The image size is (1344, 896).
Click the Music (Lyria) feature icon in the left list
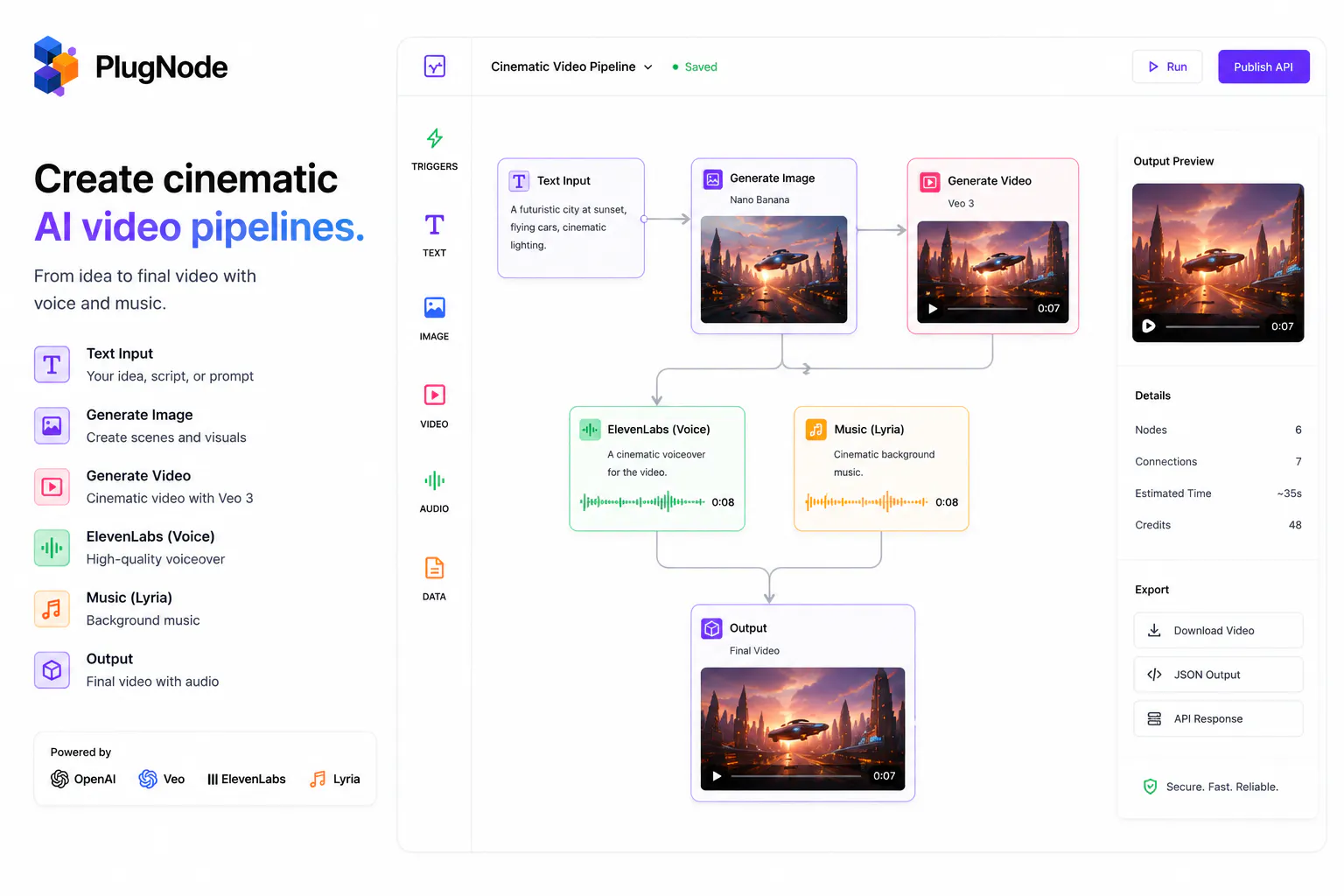point(52,610)
